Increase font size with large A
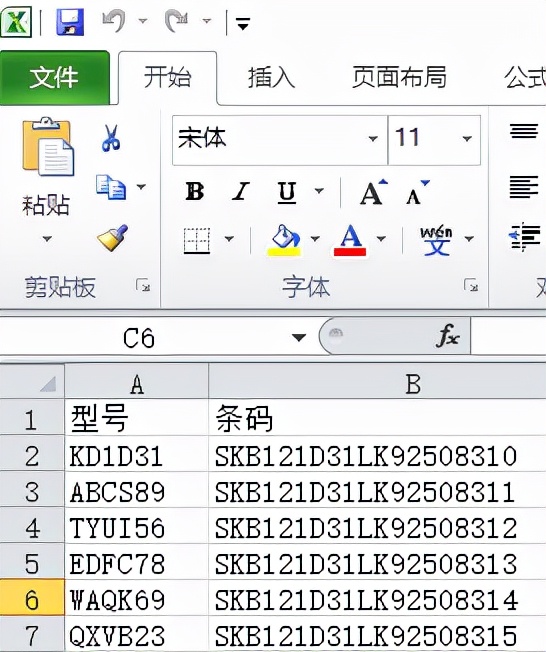The image size is (546, 652). (x=373, y=192)
